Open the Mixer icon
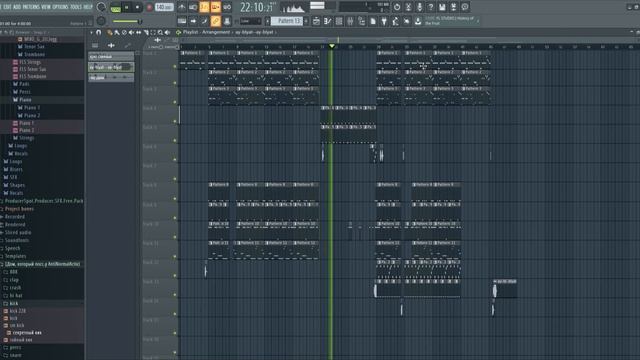Image resolution: width=640 pixels, height=360 pixels. (x=350, y=21)
